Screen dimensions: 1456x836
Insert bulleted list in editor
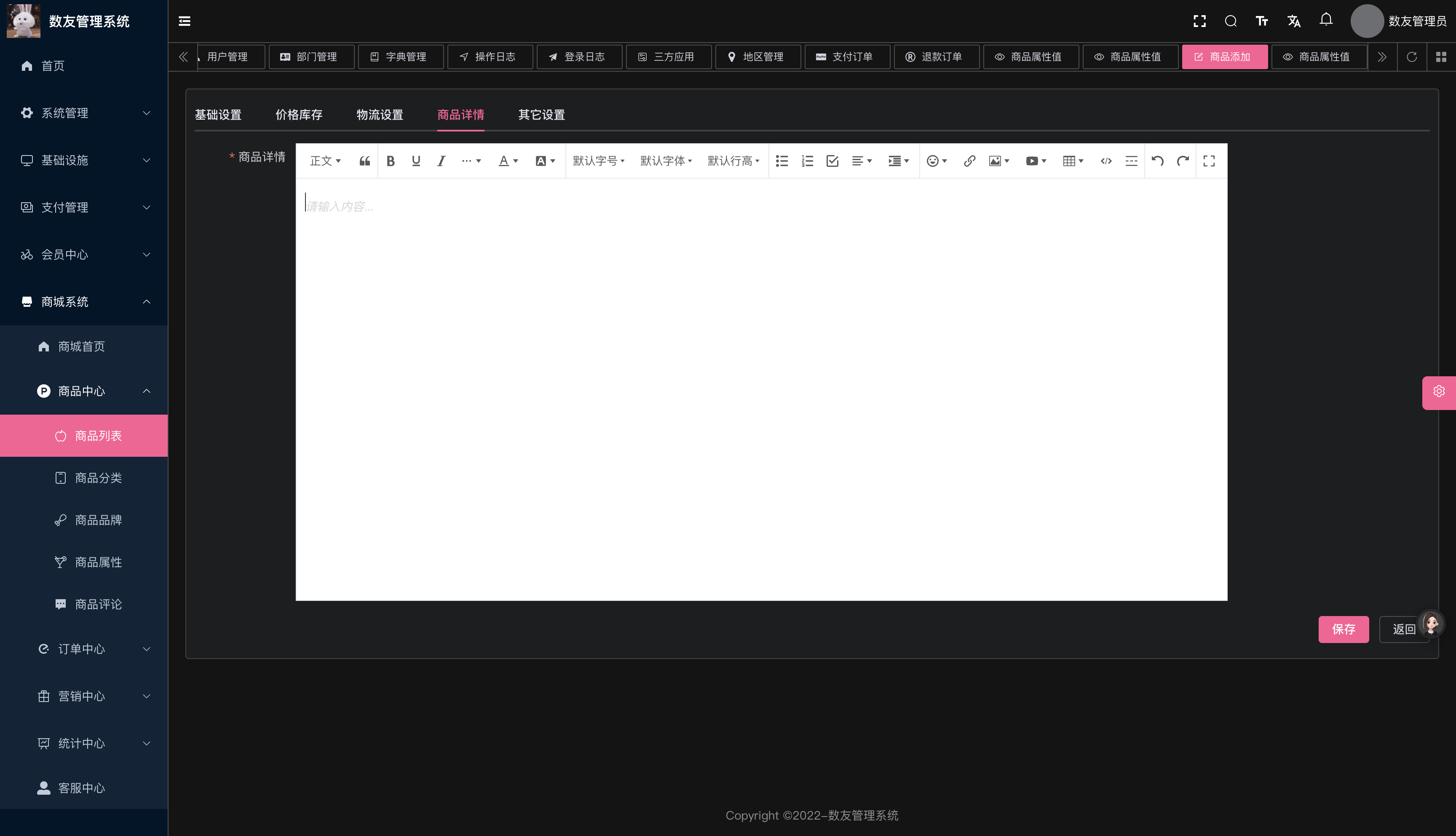782,161
